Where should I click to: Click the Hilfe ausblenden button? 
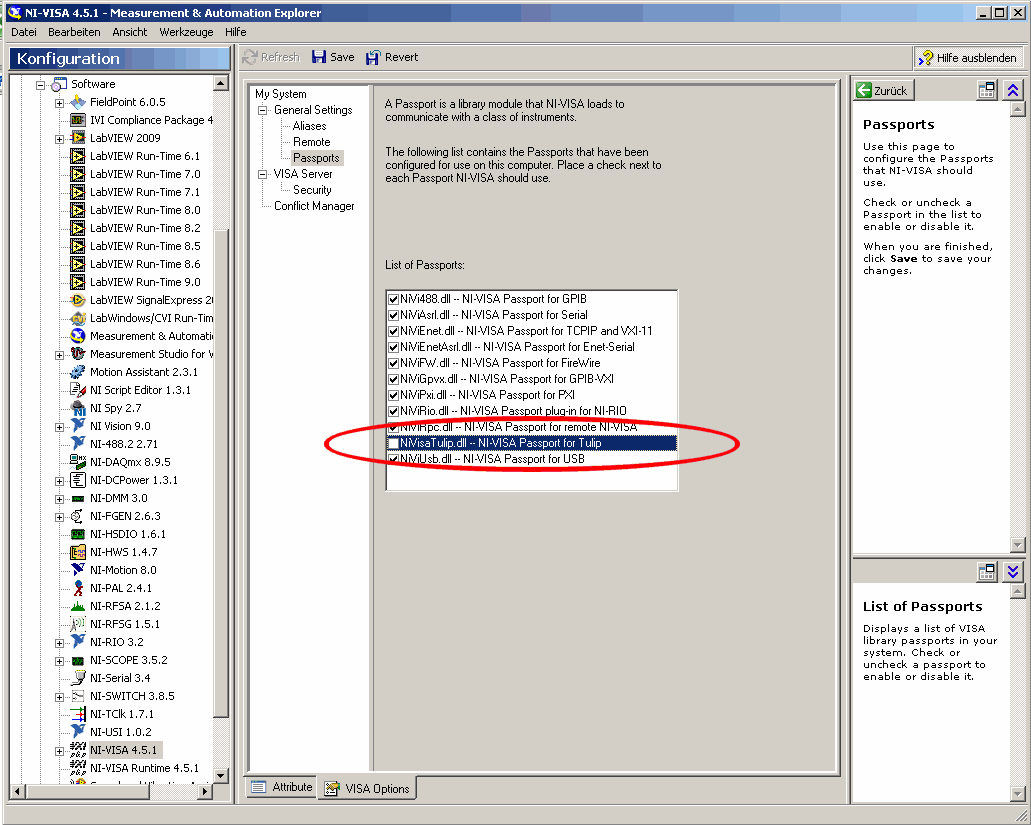click(968, 58)
